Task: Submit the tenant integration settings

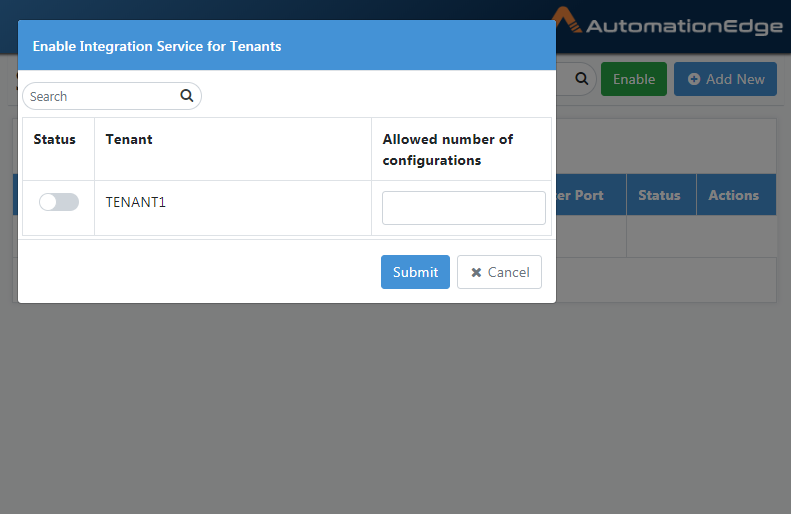Action: pyautogui.click(x=415, y=272)
